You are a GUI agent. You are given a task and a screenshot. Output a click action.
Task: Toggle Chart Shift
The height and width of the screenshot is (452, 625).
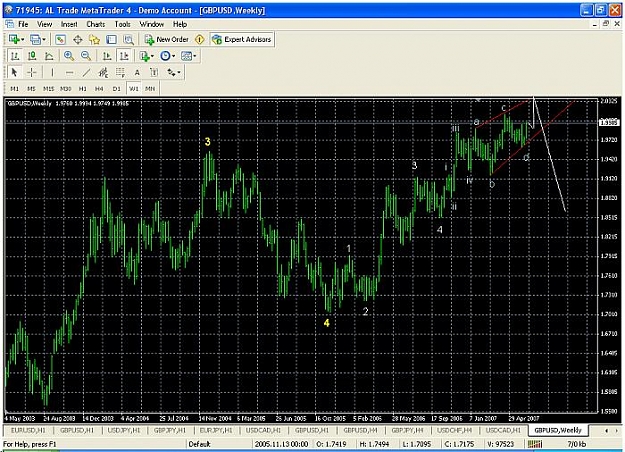124,56
